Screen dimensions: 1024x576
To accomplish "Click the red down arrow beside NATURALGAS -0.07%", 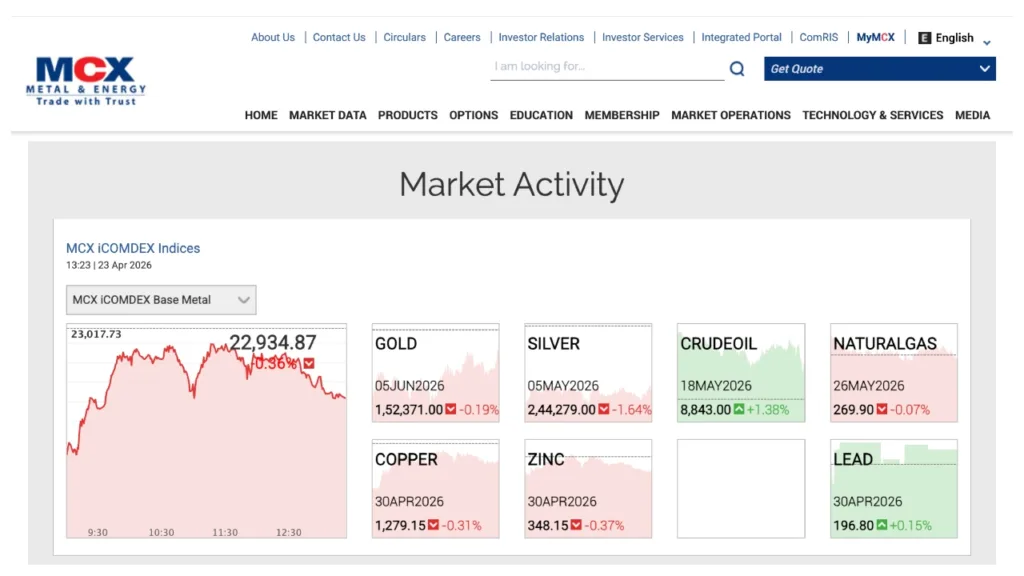I will [x=882, y=409].
